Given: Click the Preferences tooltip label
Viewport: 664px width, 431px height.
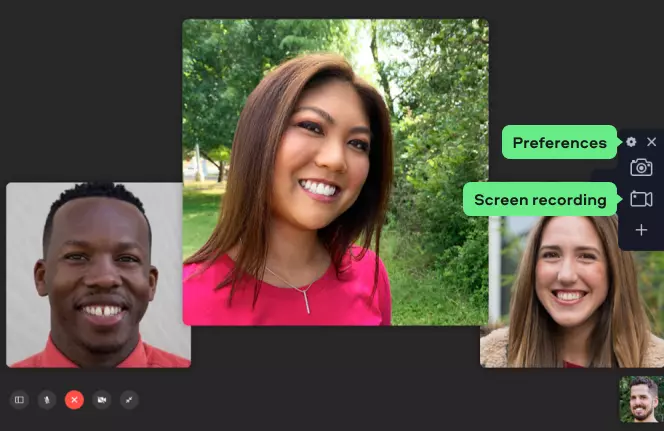Looking at the screenshot, I should [x=559, y=142].
